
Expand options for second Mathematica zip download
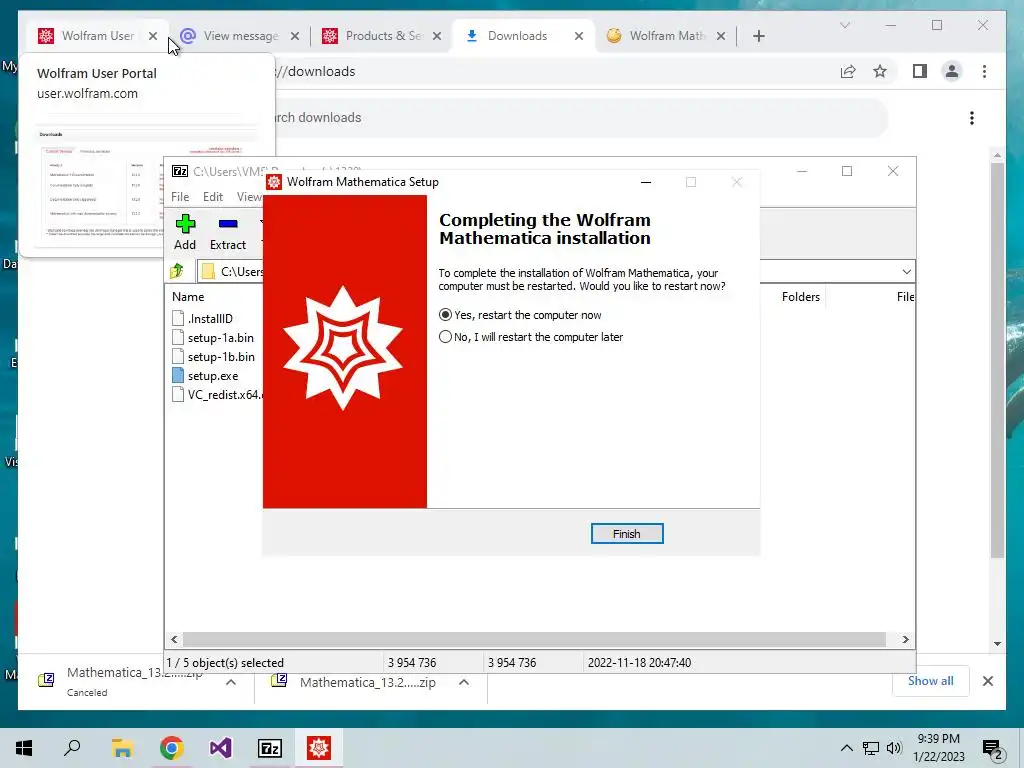[x=464, y=682]
